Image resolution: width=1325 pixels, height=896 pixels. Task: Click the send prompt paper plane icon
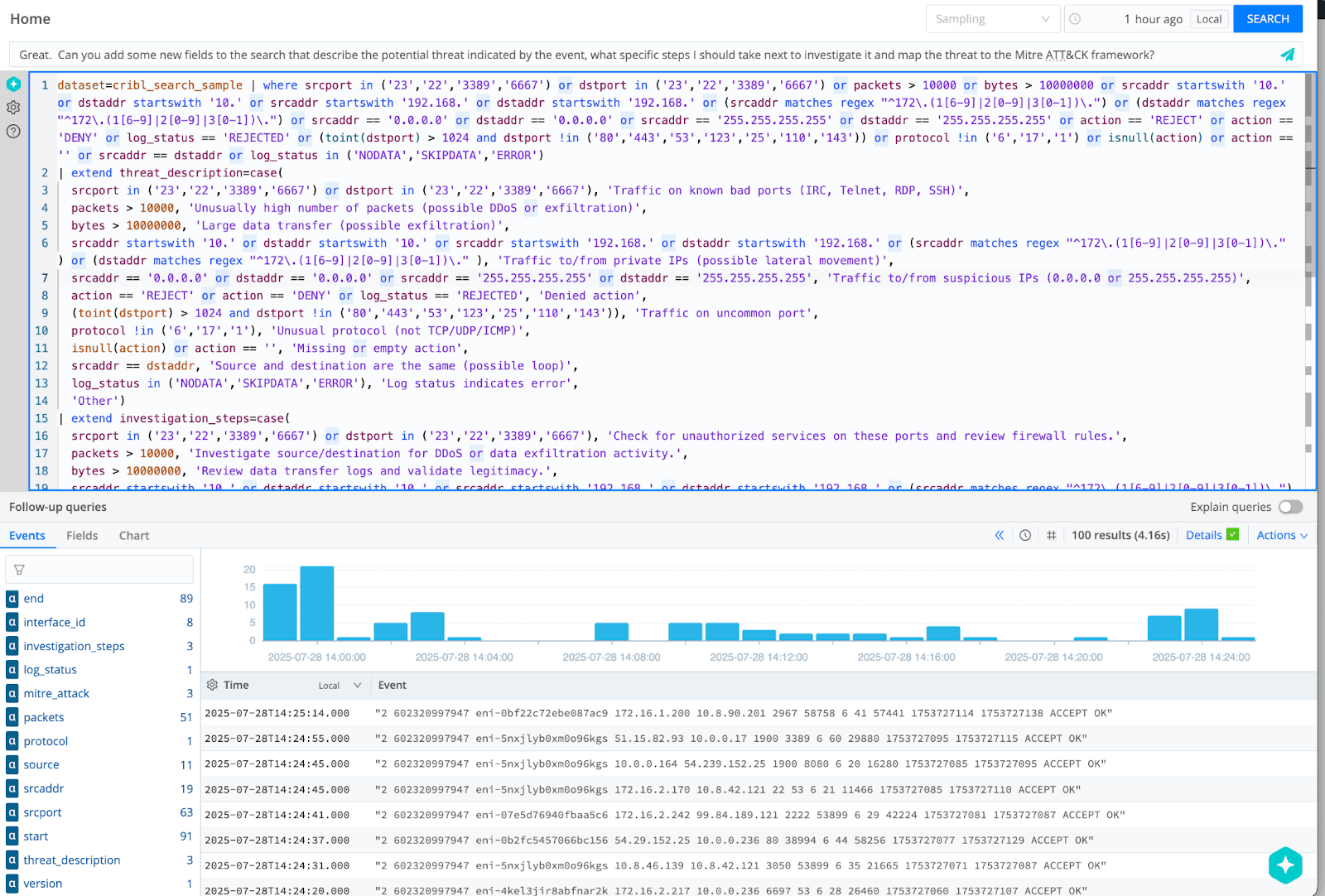1287,55
